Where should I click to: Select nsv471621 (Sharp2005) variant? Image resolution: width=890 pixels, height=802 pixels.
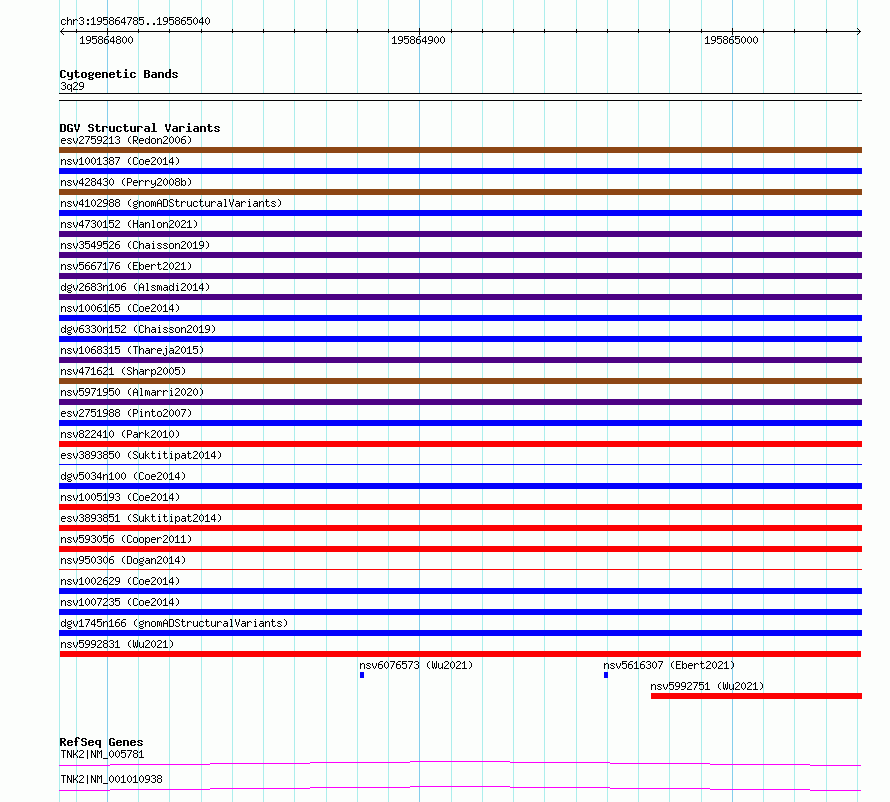click(123, 371)
